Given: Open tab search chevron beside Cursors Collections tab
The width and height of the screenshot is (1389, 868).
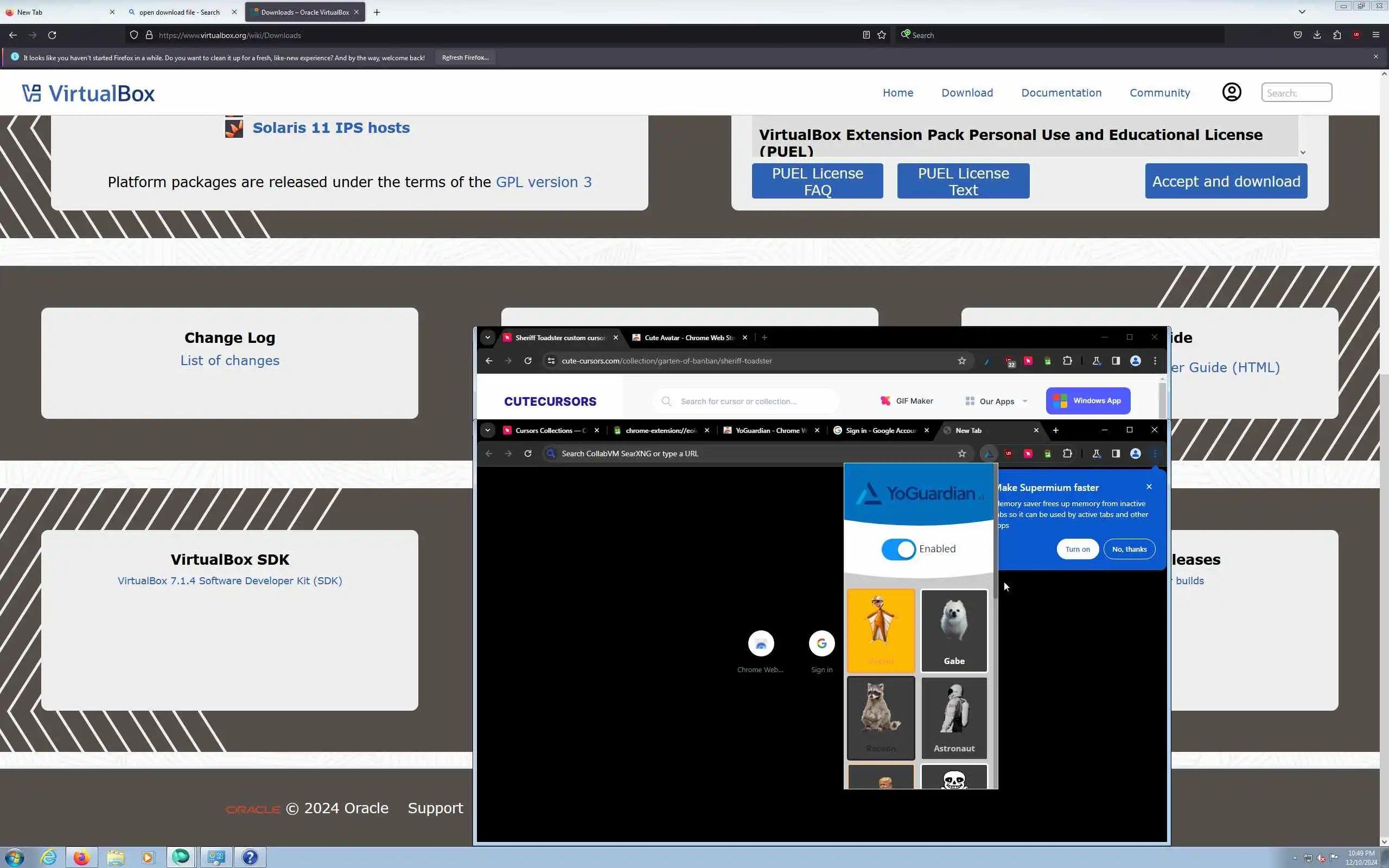Looking at the screenshot, I should point(487,430).
